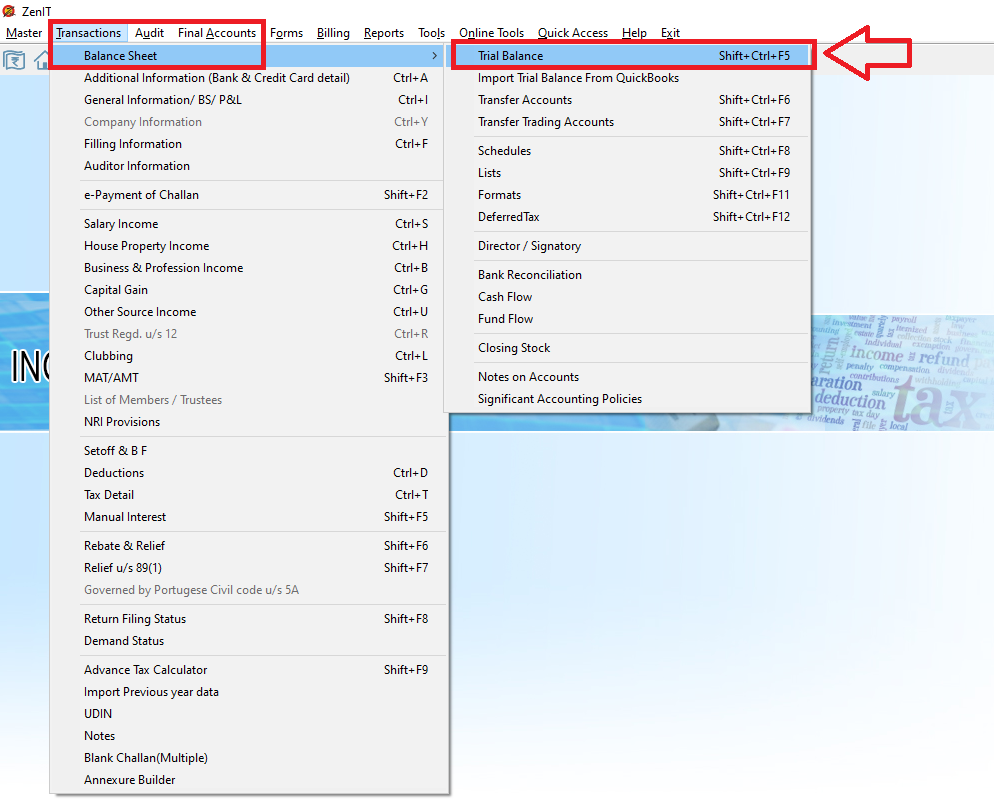
Task: Open Formats from the submenu
Action: [x=628, y=195]
